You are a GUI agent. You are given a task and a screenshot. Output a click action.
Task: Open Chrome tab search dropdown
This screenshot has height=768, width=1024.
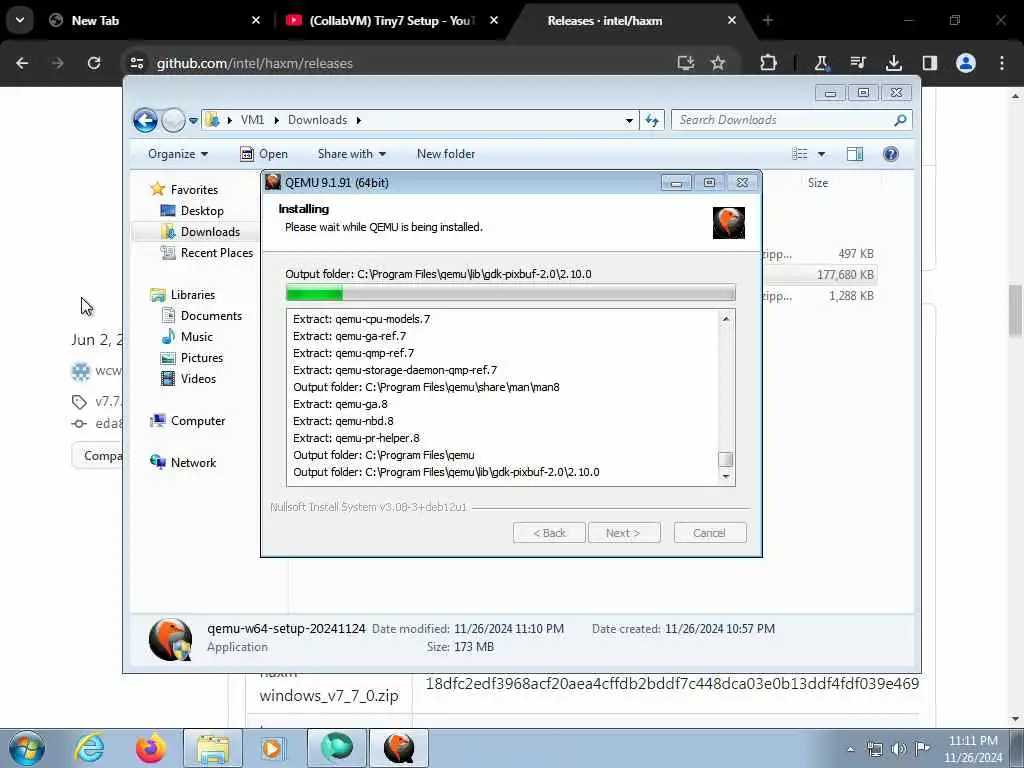pyautogui.click(x=20, y=20)
